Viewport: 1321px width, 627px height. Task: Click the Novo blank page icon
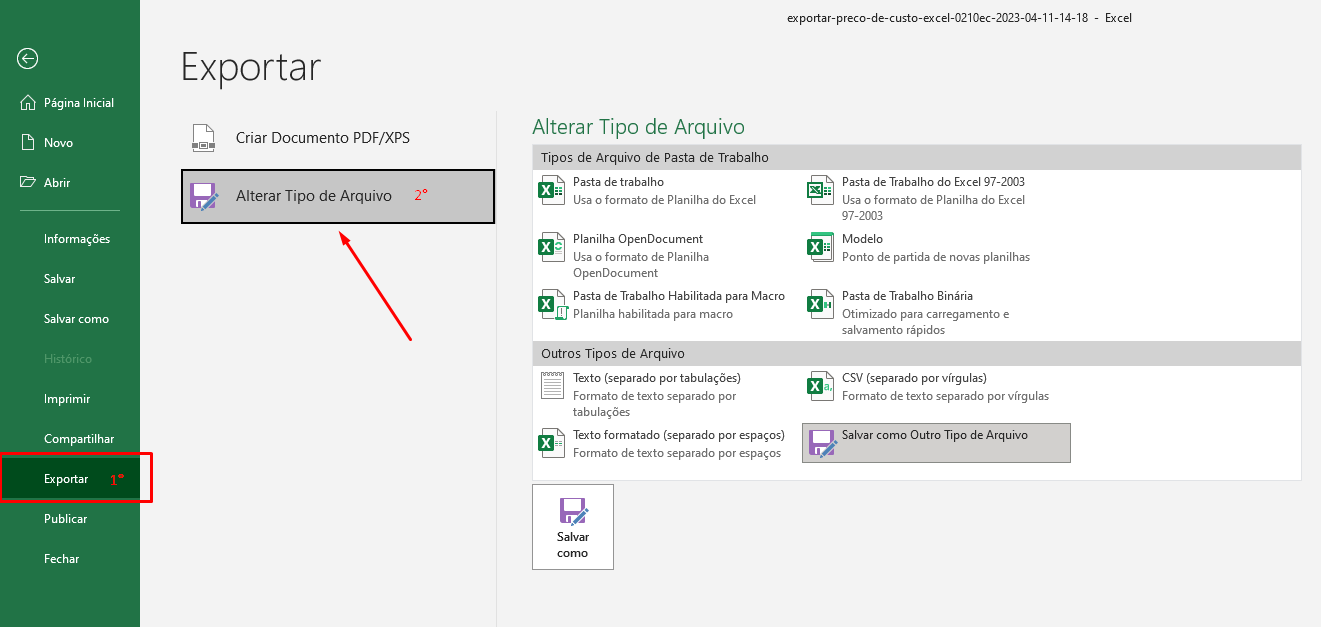(28, 143)
